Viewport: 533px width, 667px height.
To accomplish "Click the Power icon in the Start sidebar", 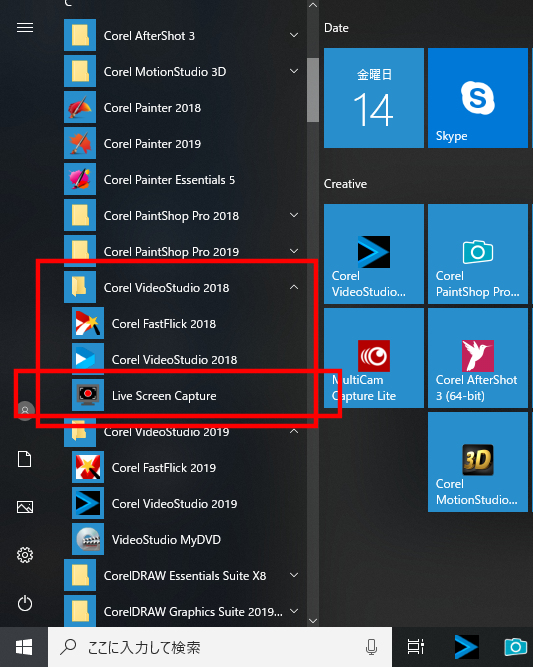I will 25,603.
